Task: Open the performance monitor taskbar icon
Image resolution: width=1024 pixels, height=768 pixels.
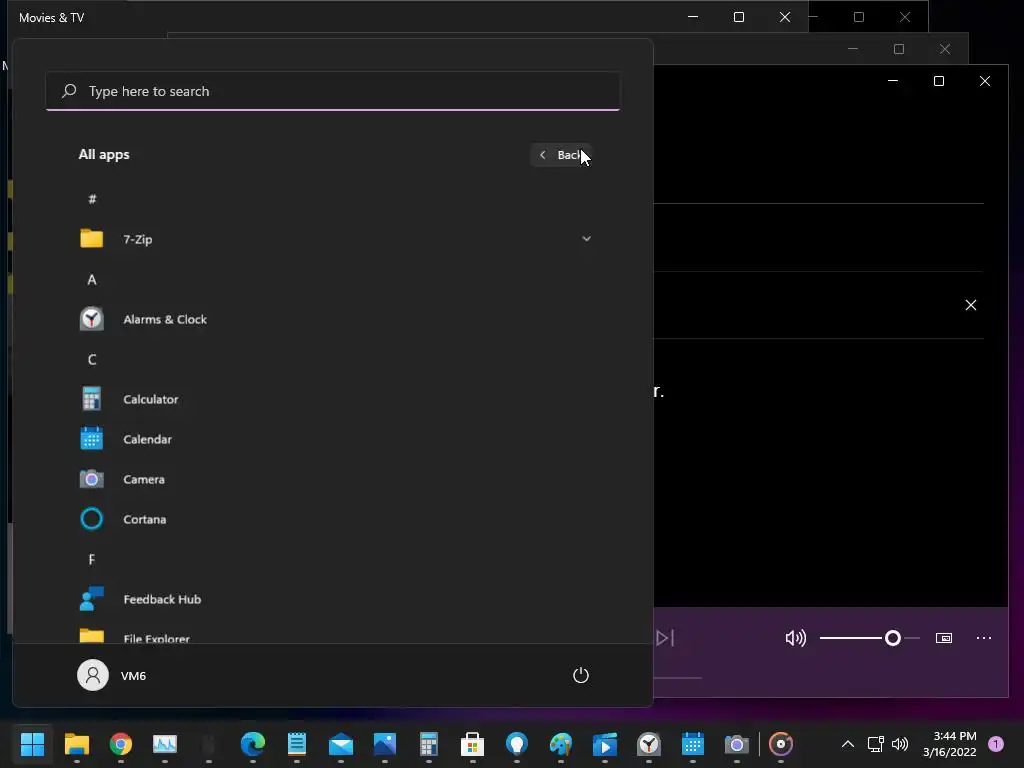Action: (x=165, y=744)
